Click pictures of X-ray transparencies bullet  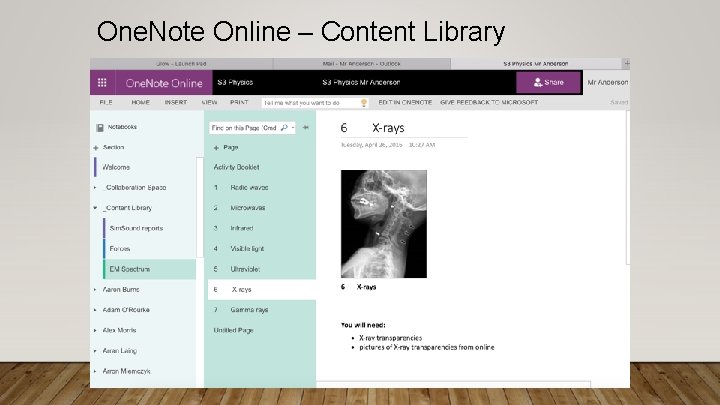(427, 348)
